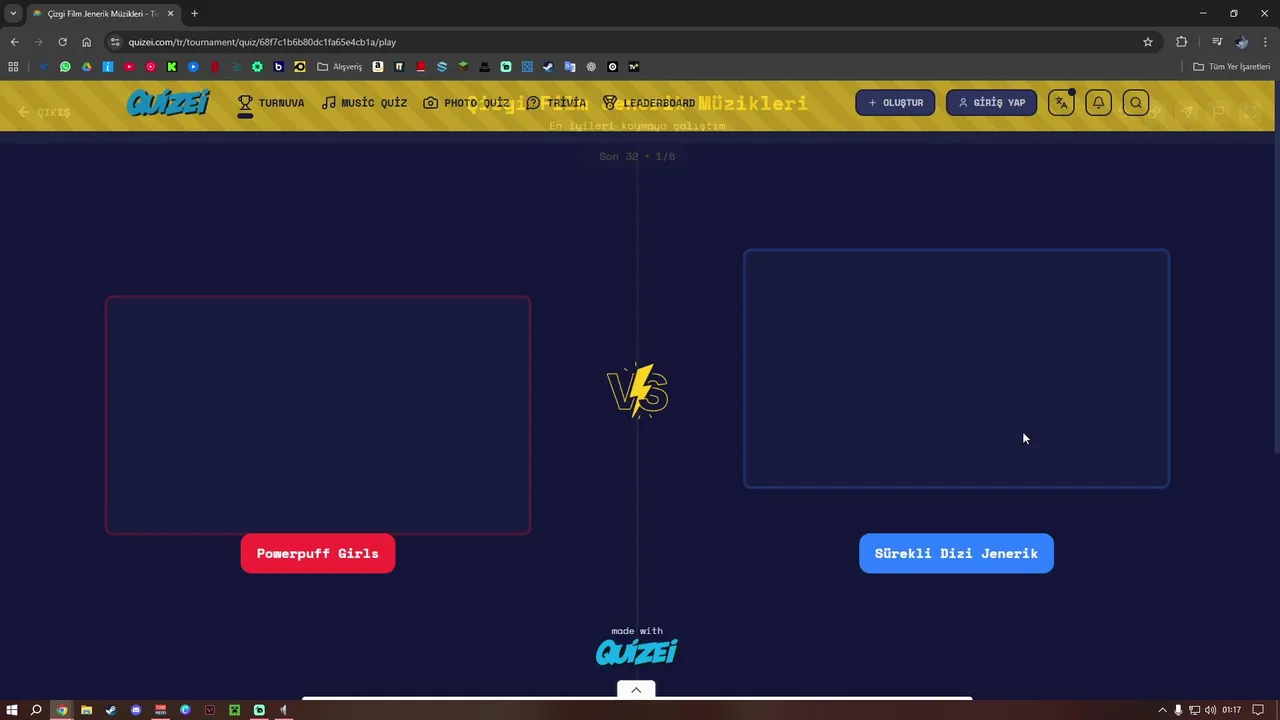
Task: Open Steam from the taskbar
Action: coord(111,710)
